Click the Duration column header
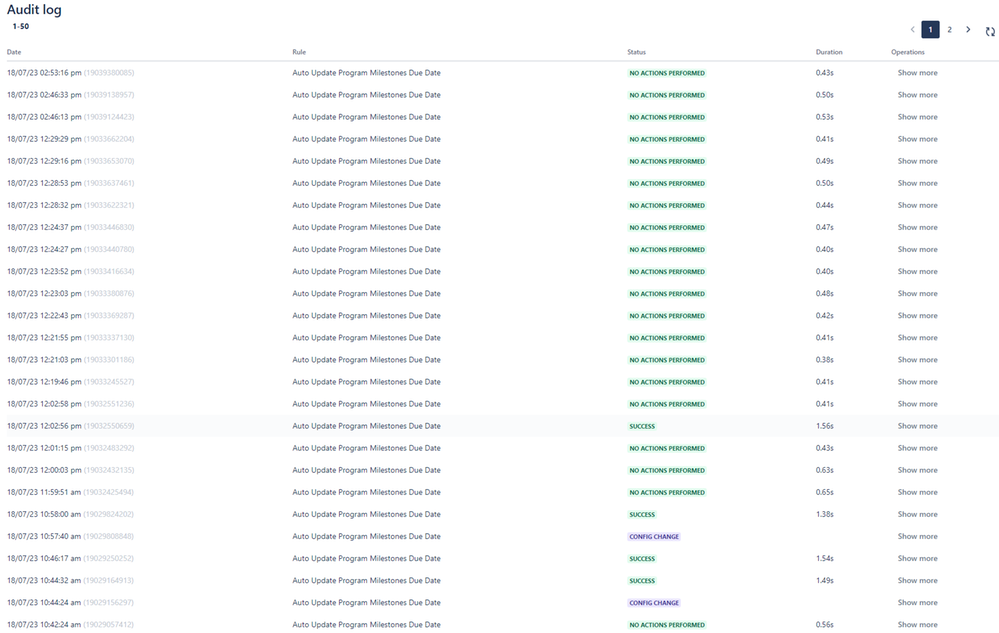The width and height of the screenshot is (999, 633). pos(829,52)
